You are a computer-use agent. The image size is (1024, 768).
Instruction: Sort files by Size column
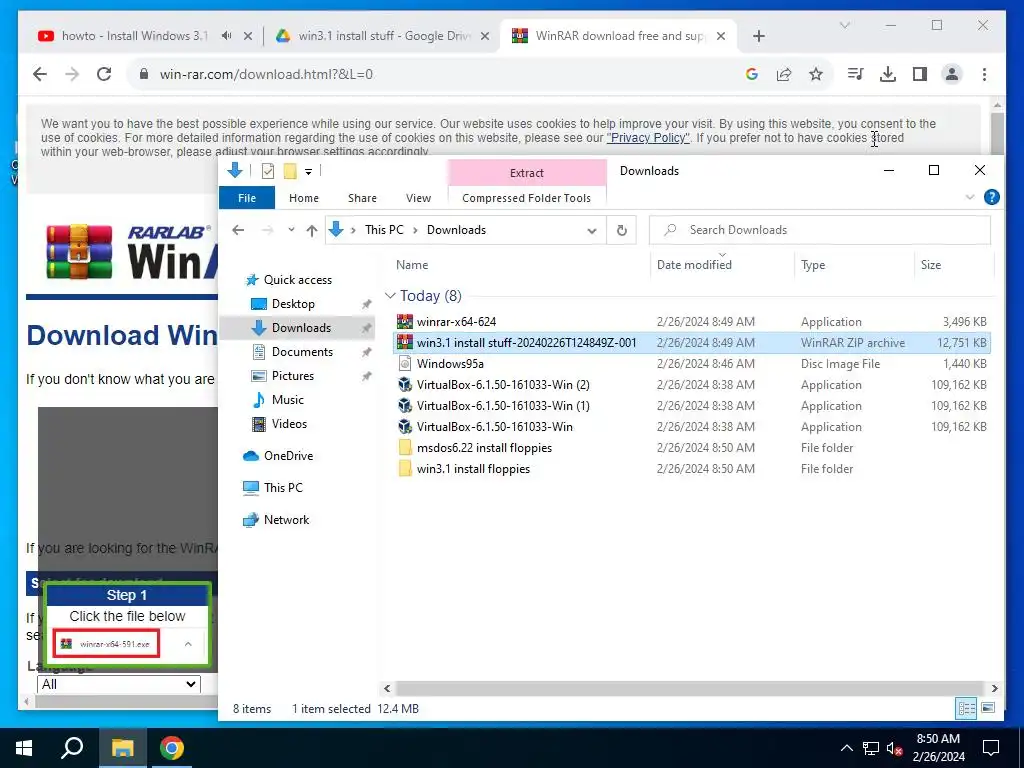pyautogui.click(x=931, y=264)
